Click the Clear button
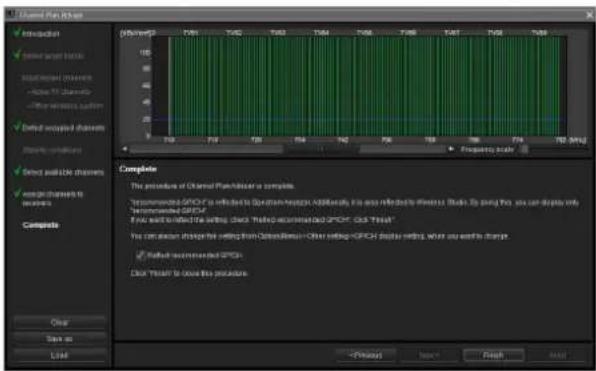This screenshot has width=596, height=371. click(x=59, y=322)
